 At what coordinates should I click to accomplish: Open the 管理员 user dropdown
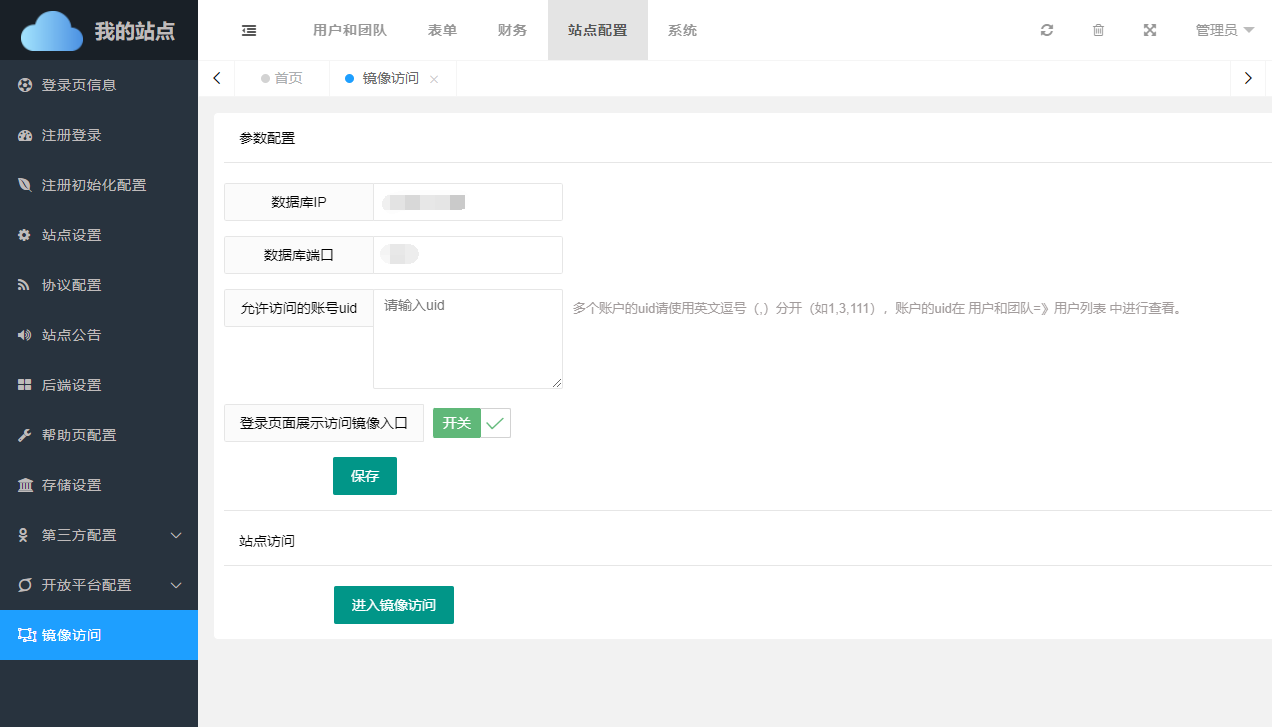point(1224,30)
